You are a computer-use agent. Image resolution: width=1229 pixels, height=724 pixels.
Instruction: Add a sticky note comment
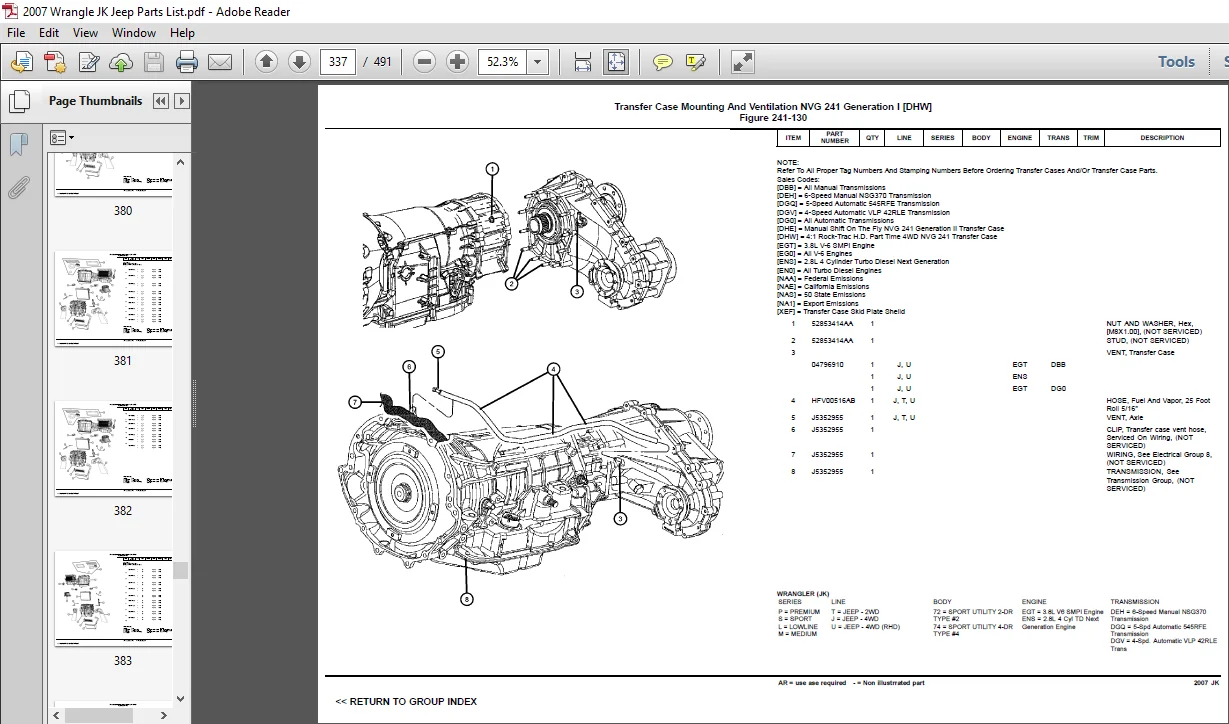coord(662,62)
